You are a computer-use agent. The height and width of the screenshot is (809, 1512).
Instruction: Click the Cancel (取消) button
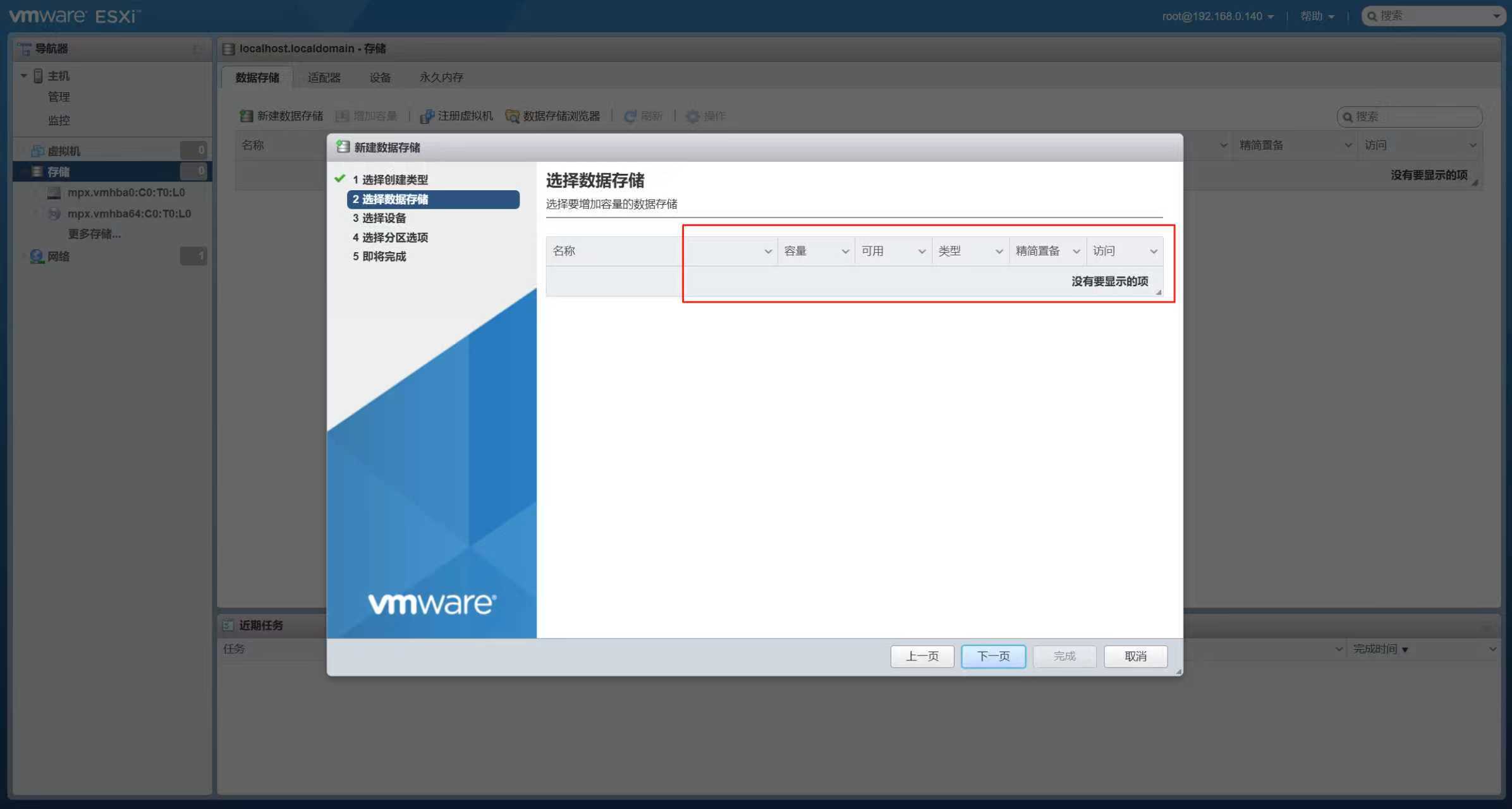pos(1135,656)
